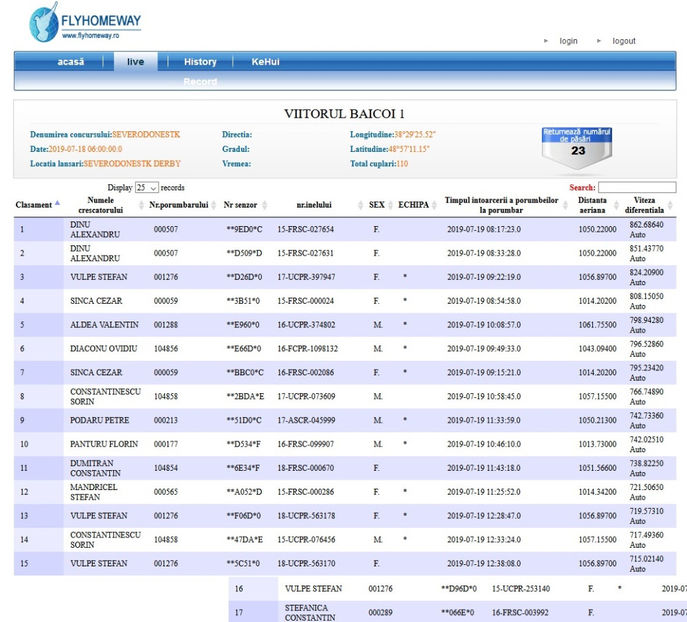Click the Clasament sort arrow icon
This screenshot has height=622, width=687.
pos(57,205)
